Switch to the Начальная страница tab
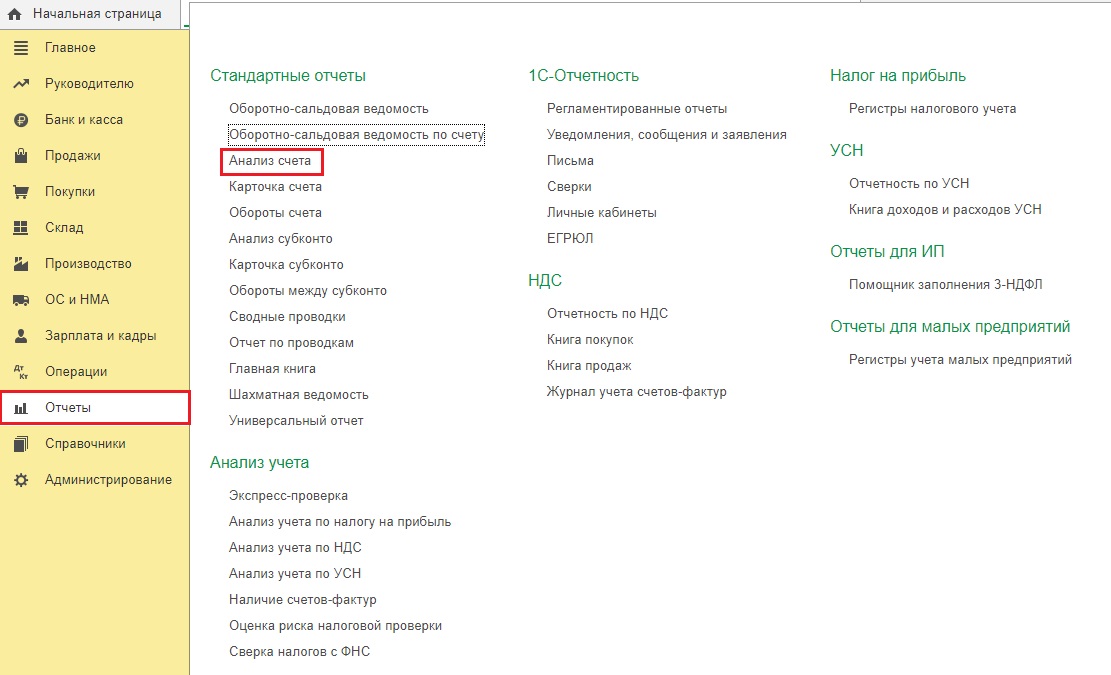This screenshot has width=1111, height=675. [96, 14]
